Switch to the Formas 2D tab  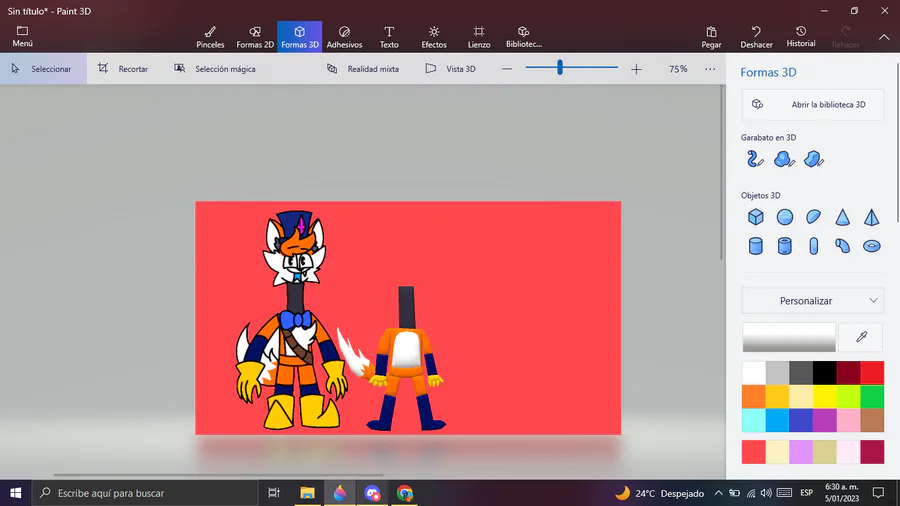(255, 37)
